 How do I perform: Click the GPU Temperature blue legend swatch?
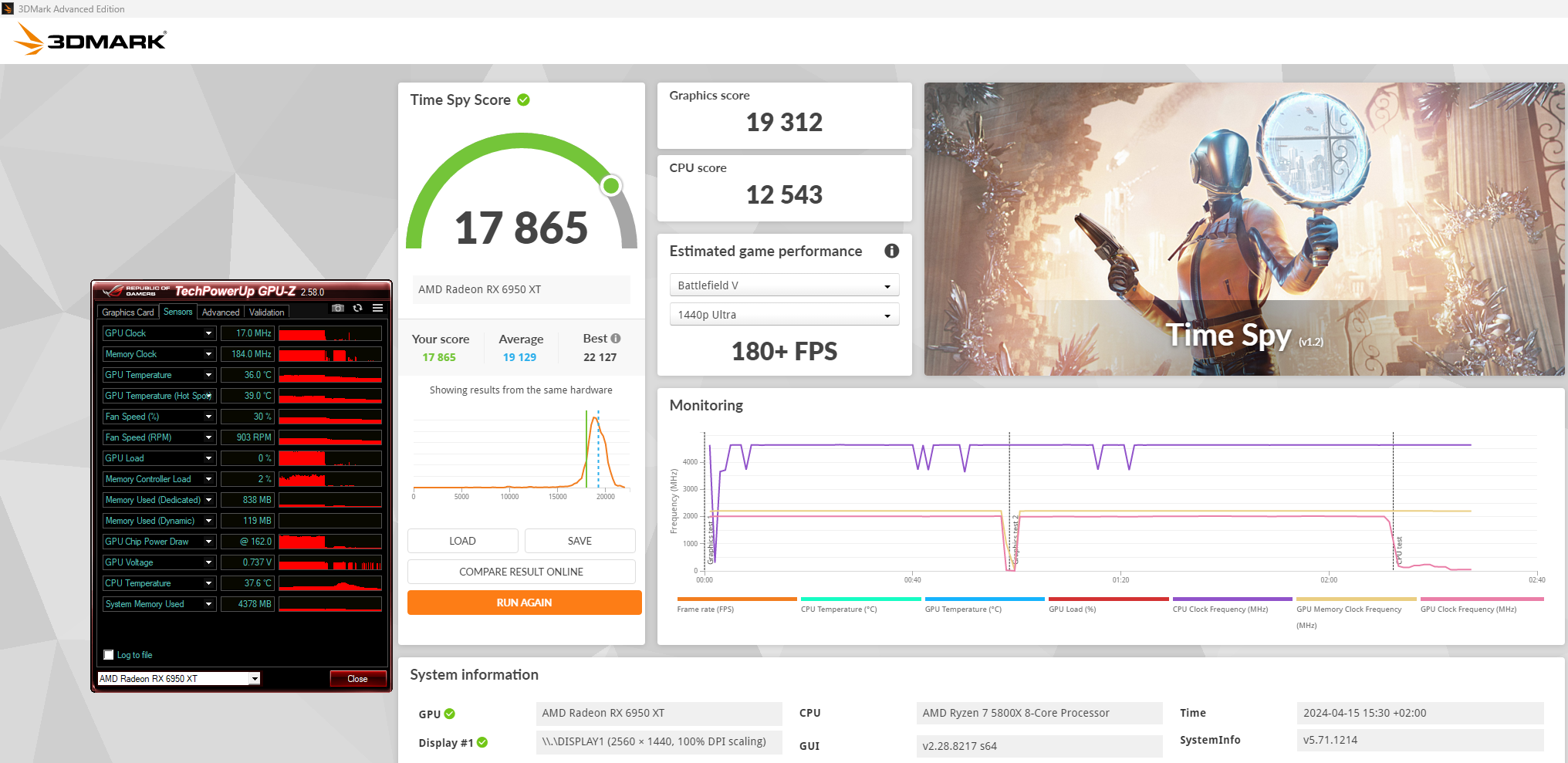pyautogui.click(x=985, y=599)
